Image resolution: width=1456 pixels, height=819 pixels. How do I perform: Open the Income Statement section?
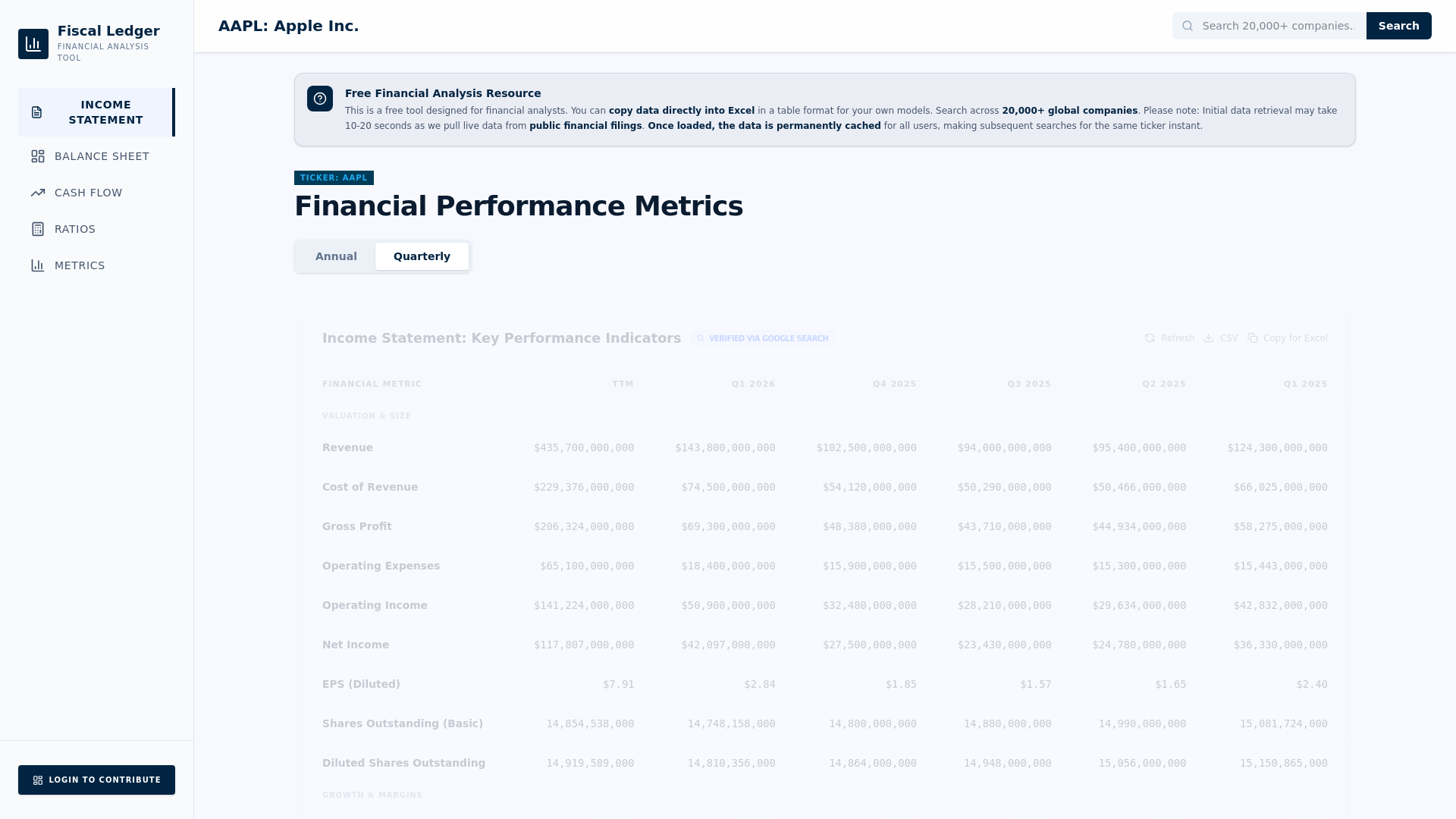pos(96,112)
